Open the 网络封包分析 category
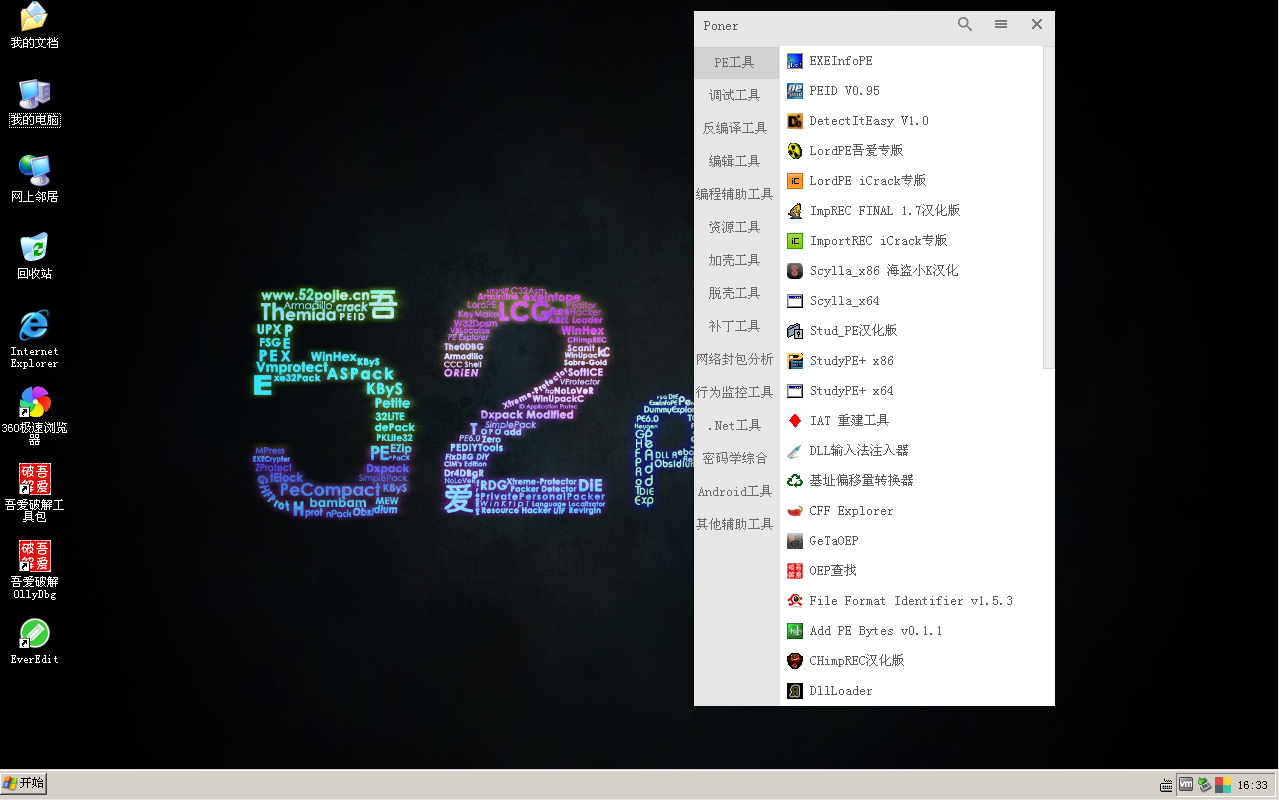The image size is (1279, 800). point(736,359)
